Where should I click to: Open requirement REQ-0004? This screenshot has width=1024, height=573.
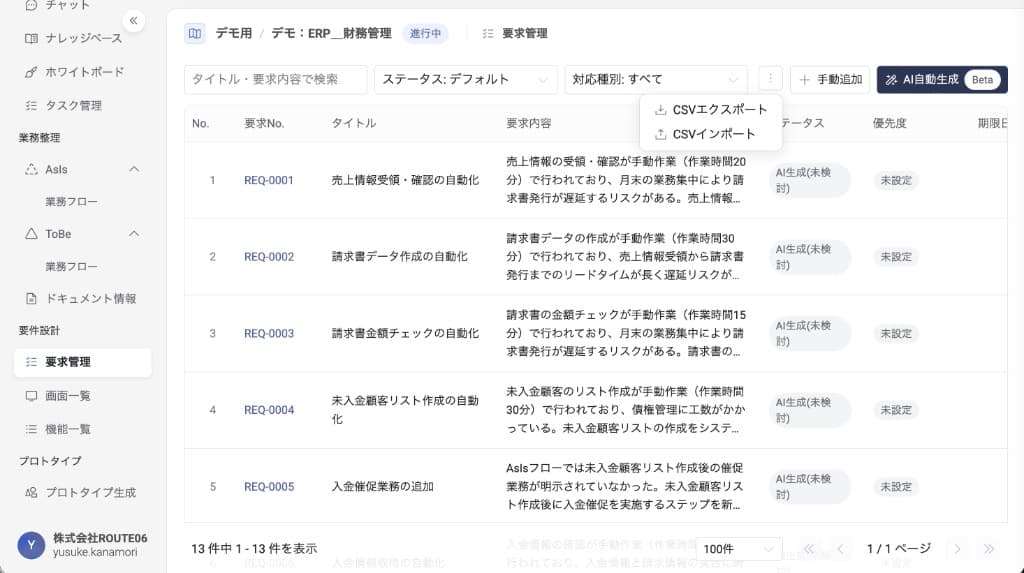point(269,410)
